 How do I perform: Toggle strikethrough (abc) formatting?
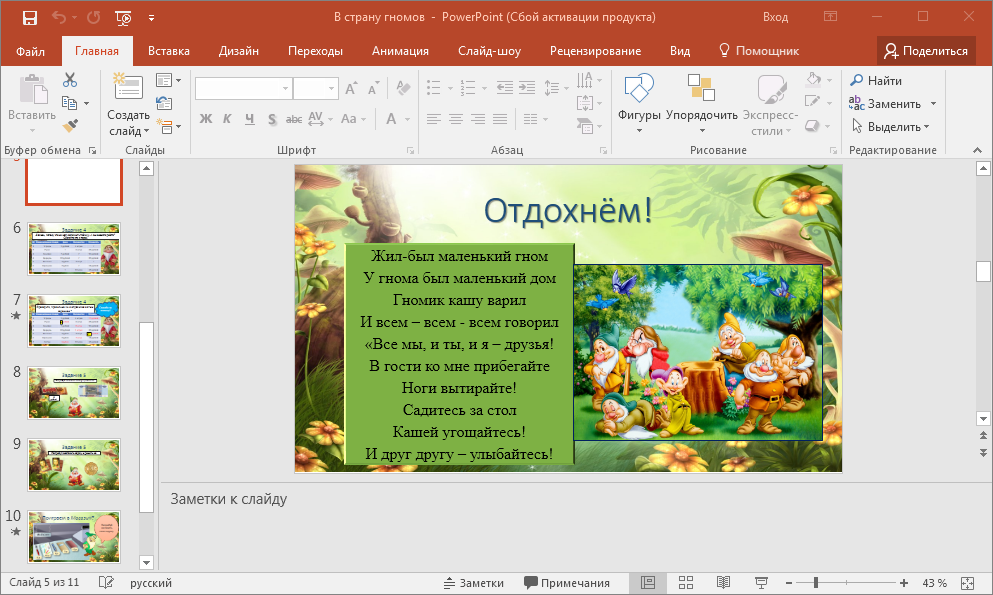coord(294,118)
